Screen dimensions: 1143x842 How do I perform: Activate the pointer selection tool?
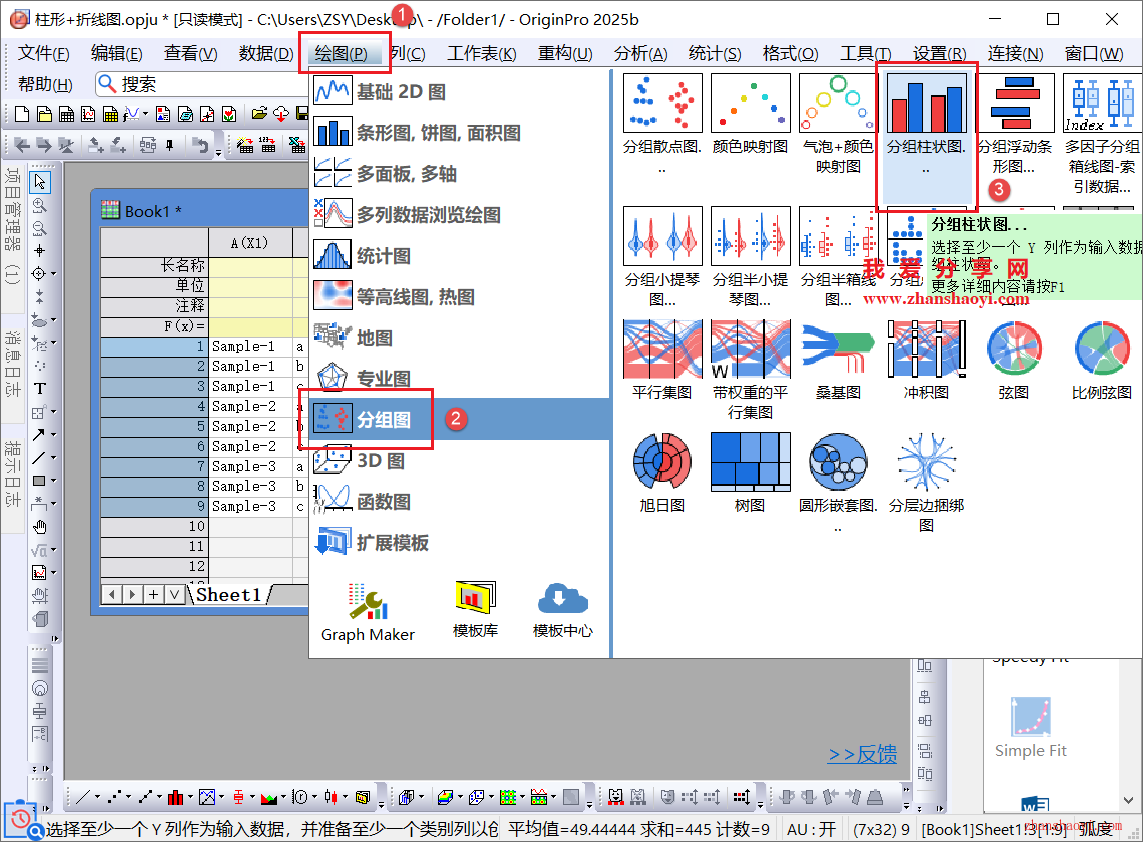pos(40,182)
